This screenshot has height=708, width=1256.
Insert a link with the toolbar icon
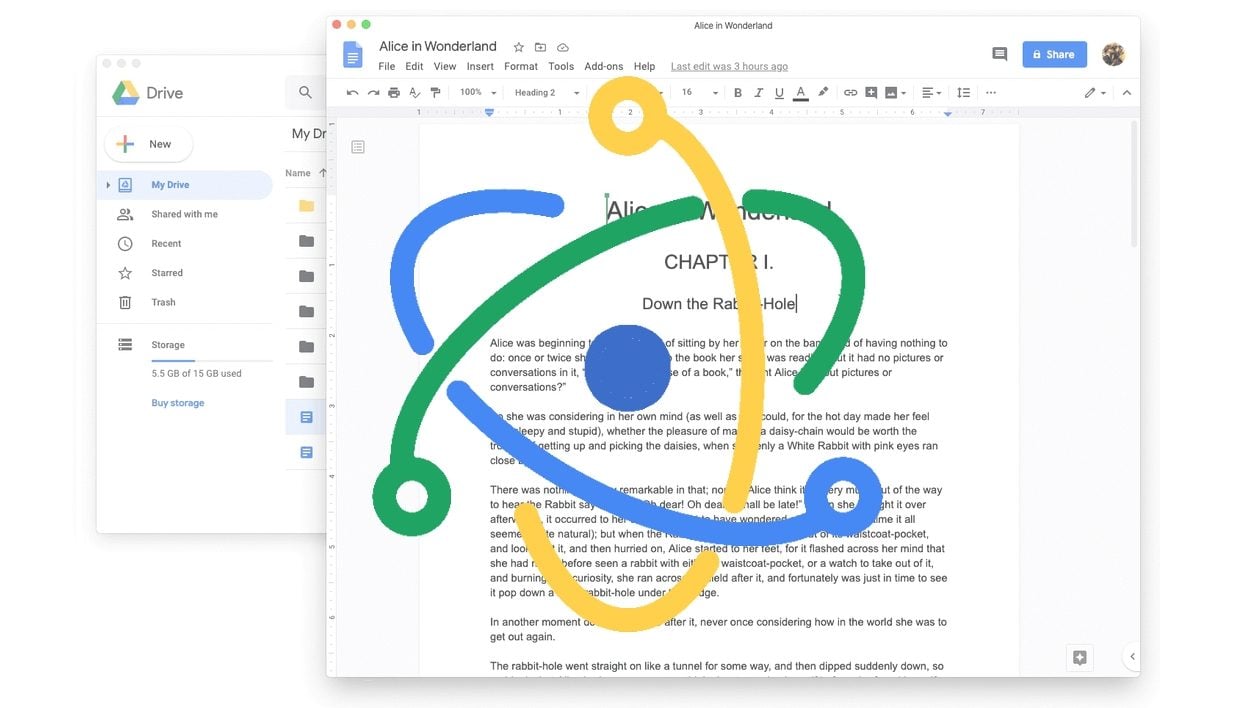click(850, 93)
